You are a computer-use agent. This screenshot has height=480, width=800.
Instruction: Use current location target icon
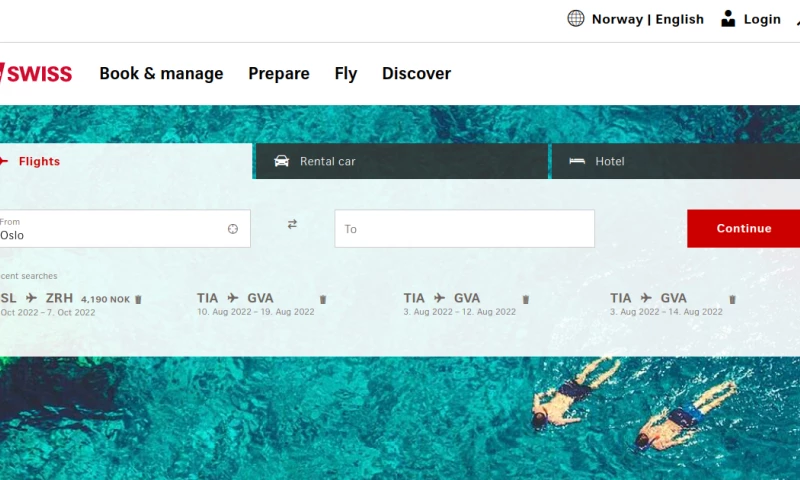(x=233, y=229)
